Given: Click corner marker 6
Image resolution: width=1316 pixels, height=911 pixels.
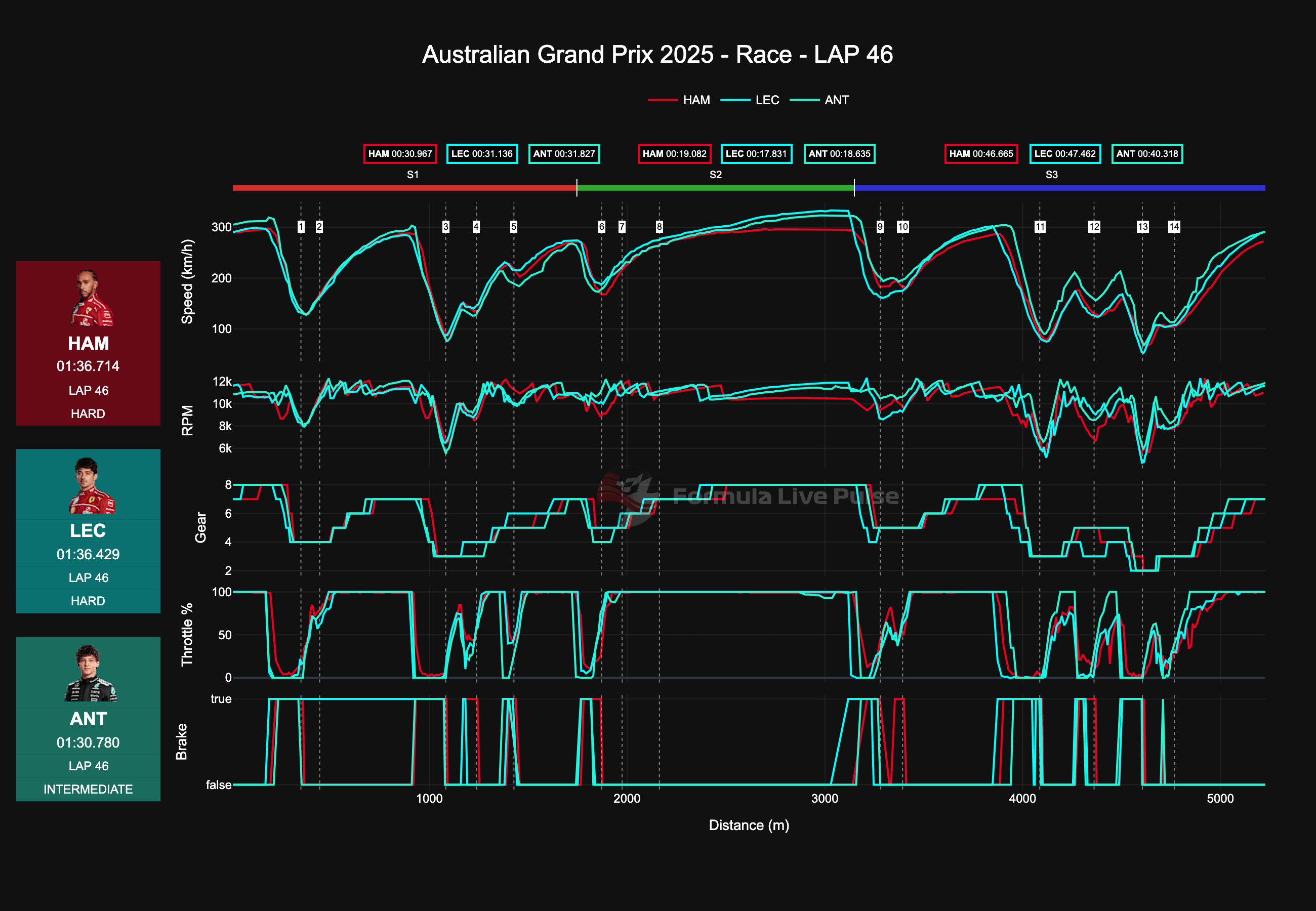Looking at the screenshot, I should click(601, 227).
